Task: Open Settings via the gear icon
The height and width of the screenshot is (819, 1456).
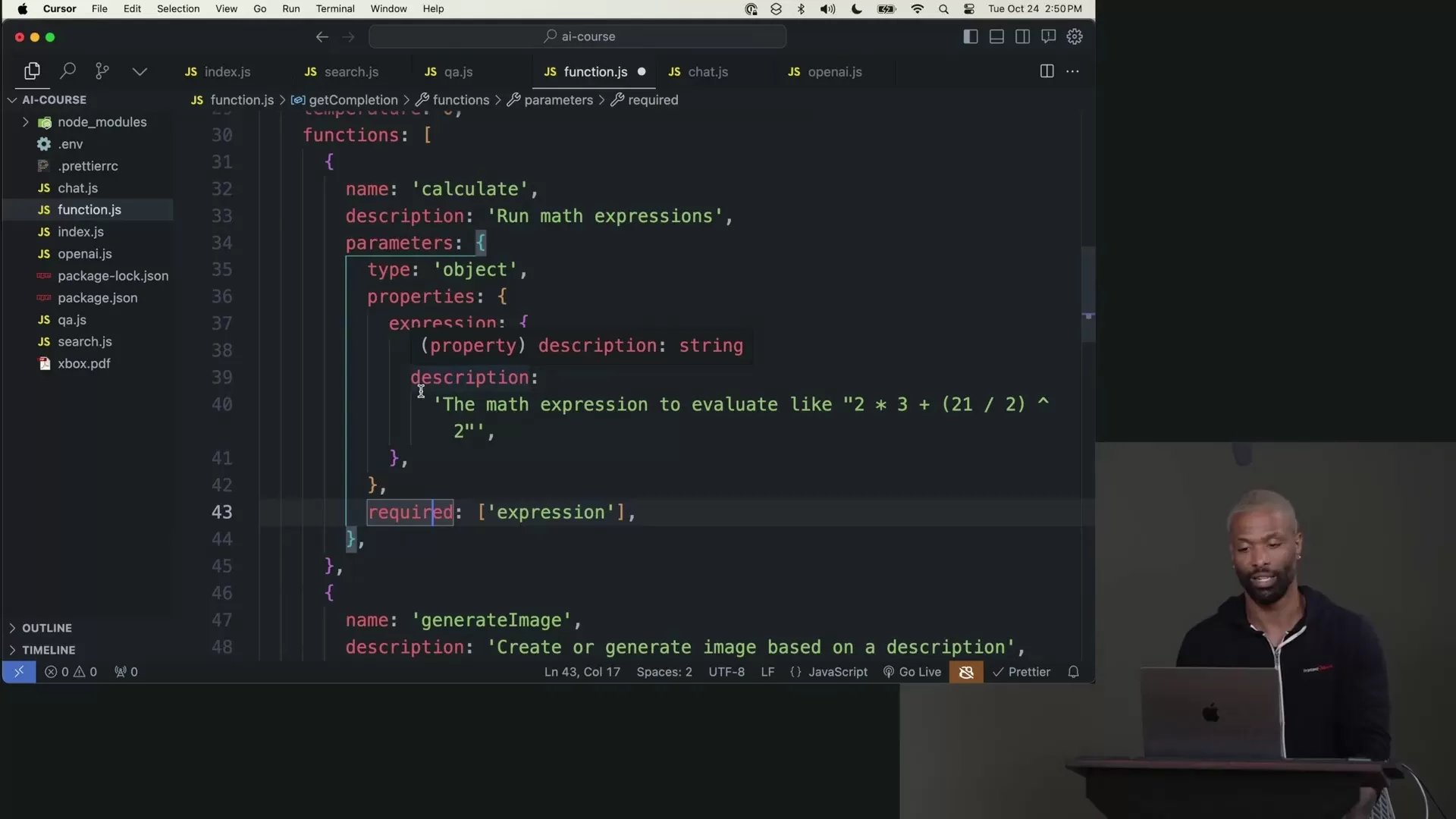Action: tap(1075, 36)
